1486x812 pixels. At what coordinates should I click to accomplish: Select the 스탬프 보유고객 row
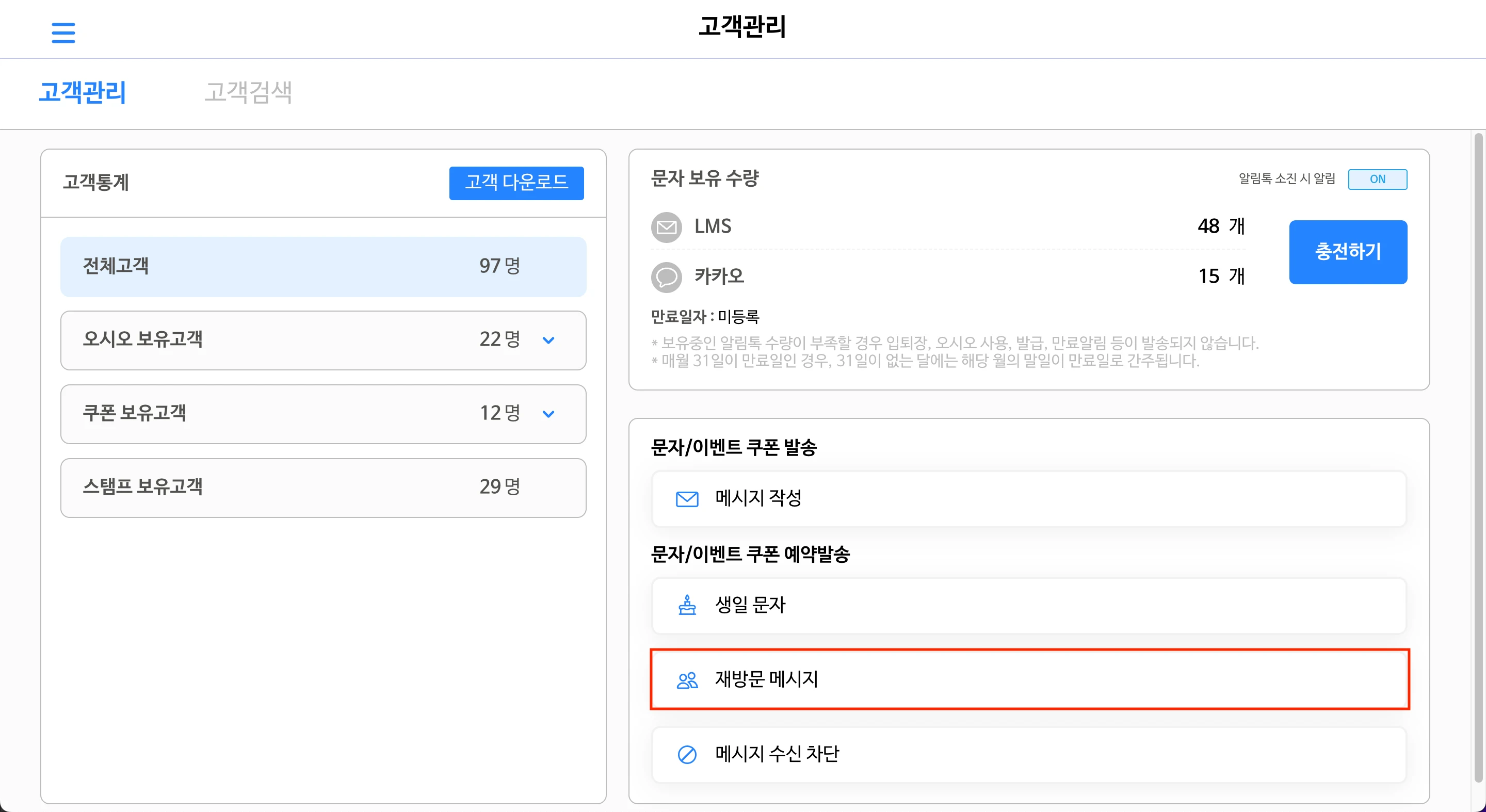(323, 488)
